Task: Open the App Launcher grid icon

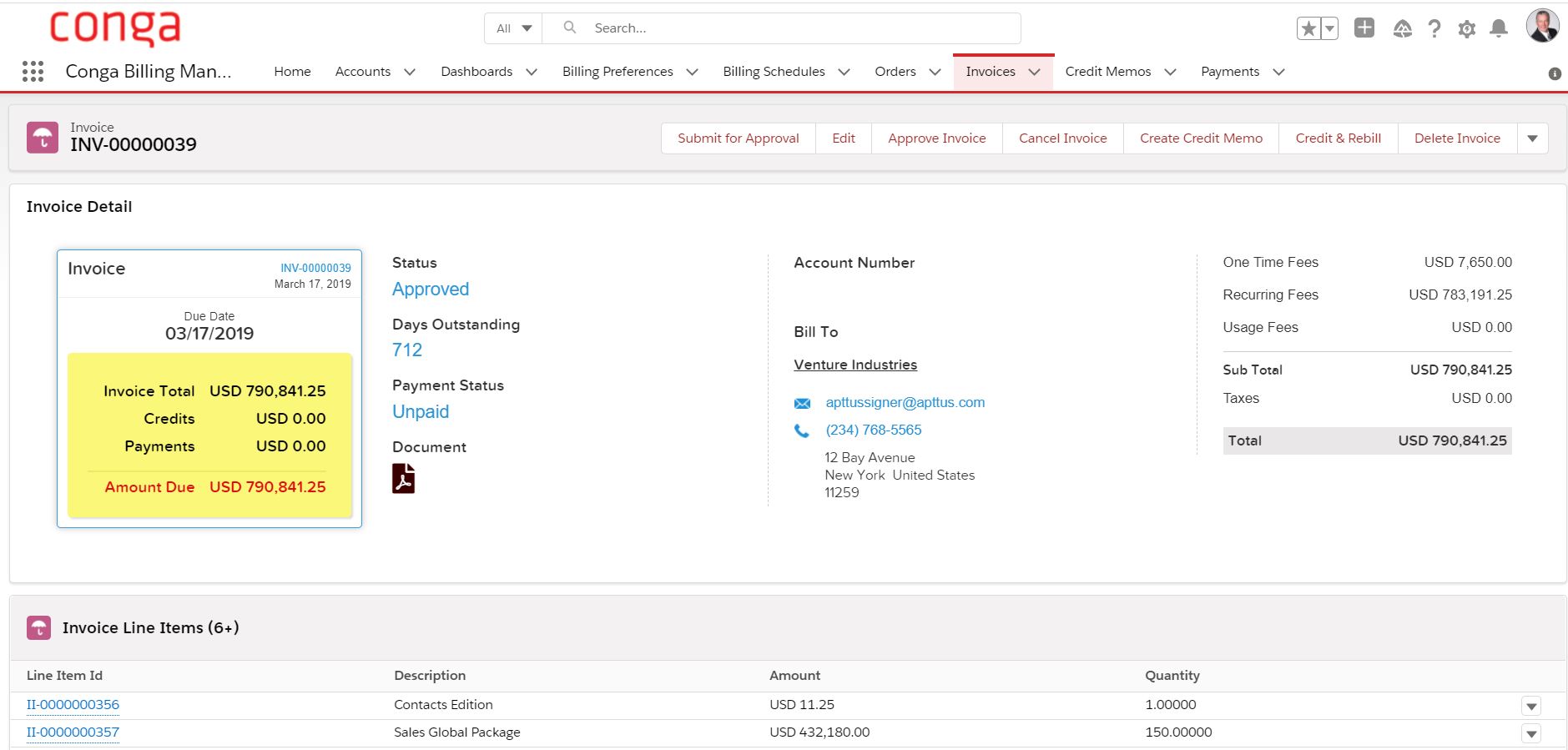Action: tap(33, 72)
